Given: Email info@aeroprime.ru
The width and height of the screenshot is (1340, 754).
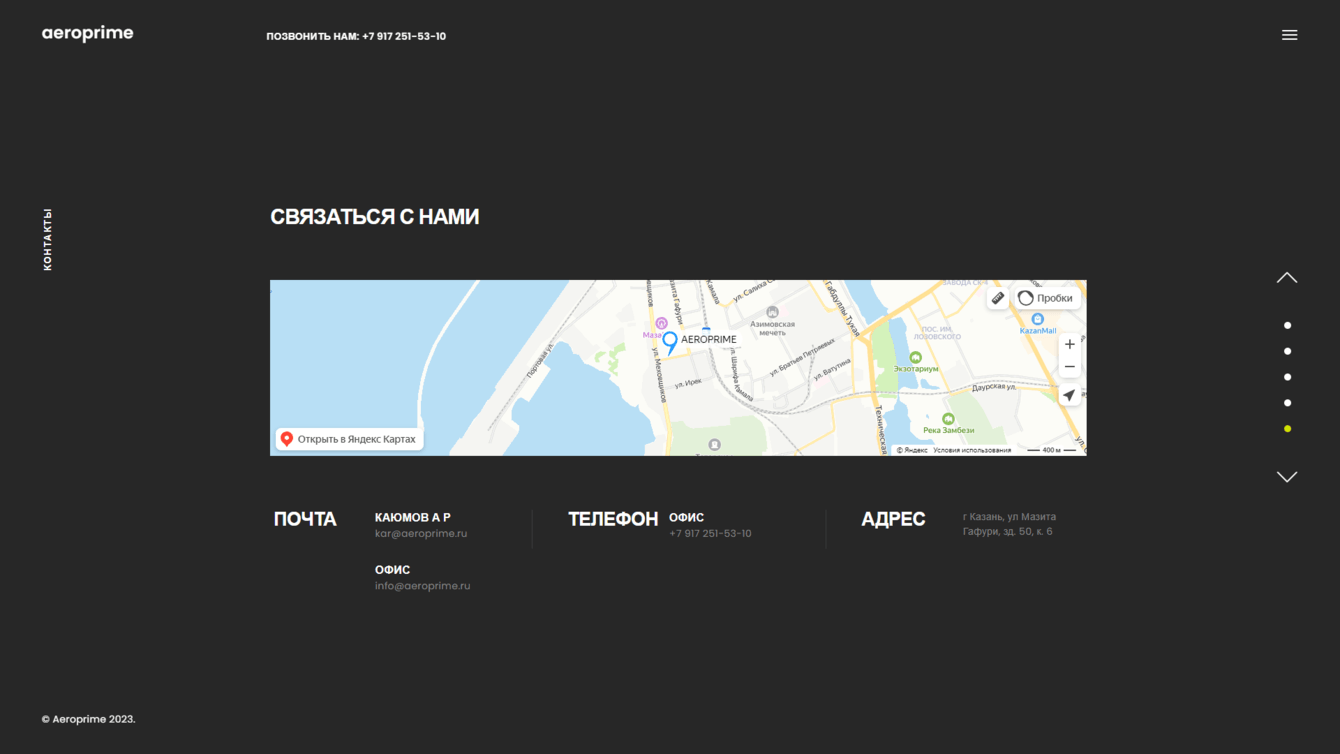Looking at the screenshot, I should [x=422, y=586].
